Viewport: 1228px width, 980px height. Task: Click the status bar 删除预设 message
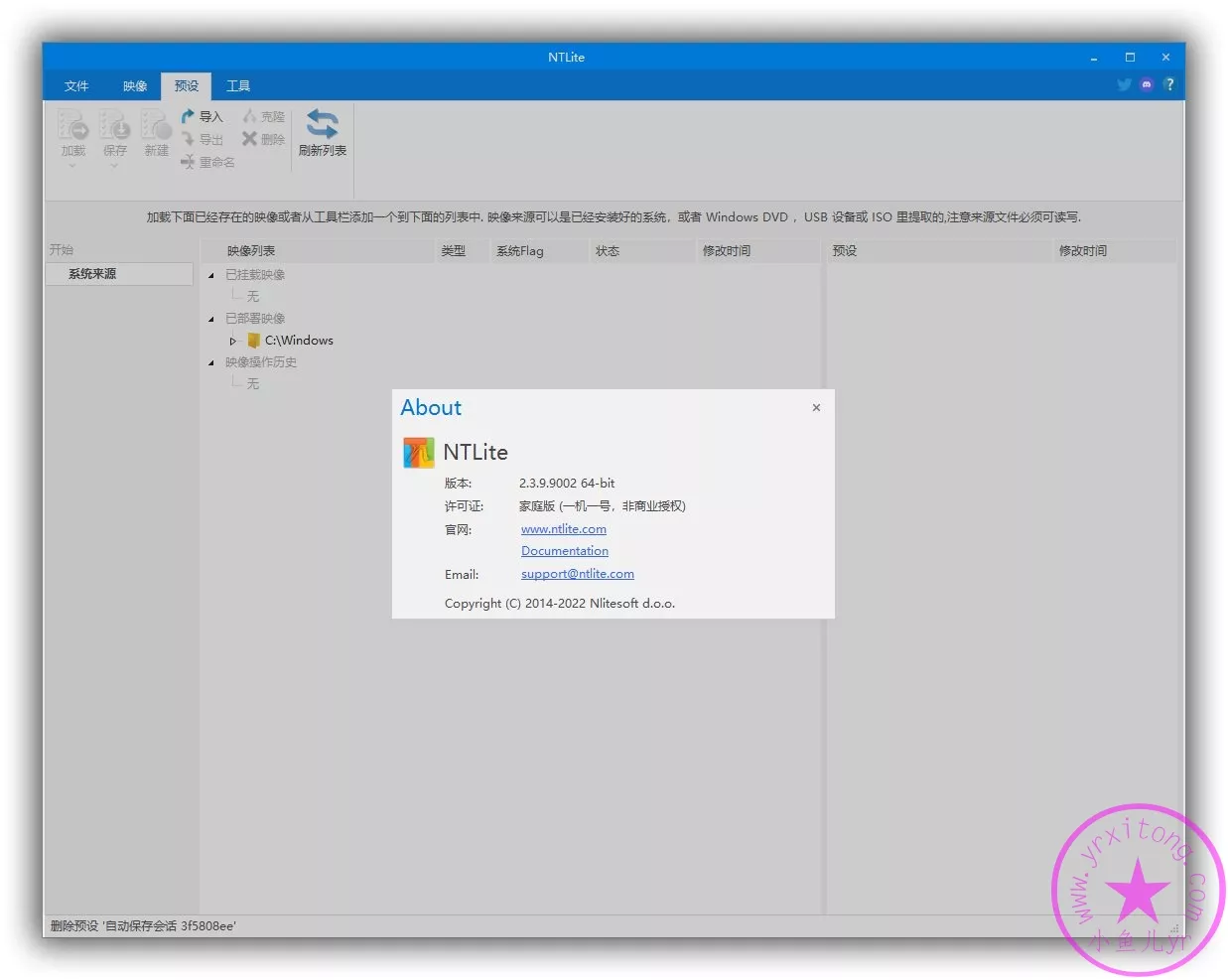tap(143, 926)
